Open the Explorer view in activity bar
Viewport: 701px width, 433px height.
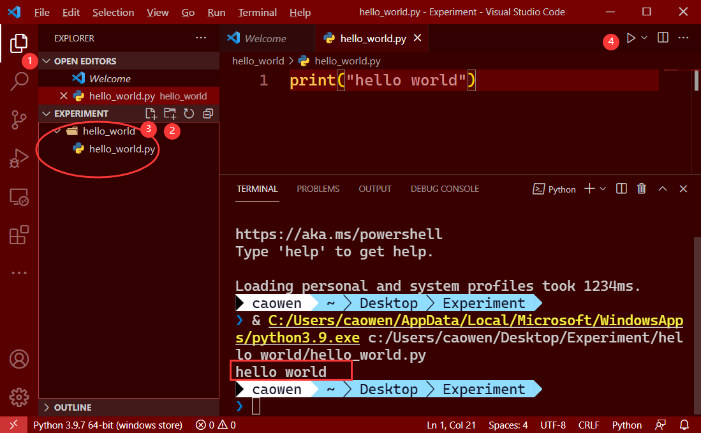tap(19, 43)
